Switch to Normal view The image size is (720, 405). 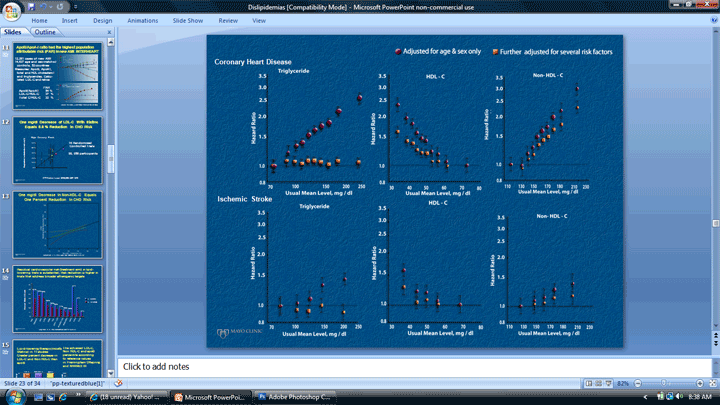[589, 383]
